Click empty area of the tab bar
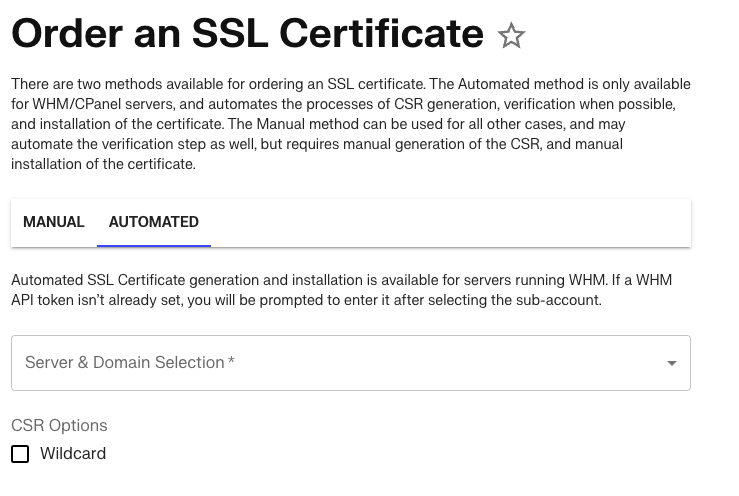This screenshot has height=496, width=739. (x=450, y=222)
